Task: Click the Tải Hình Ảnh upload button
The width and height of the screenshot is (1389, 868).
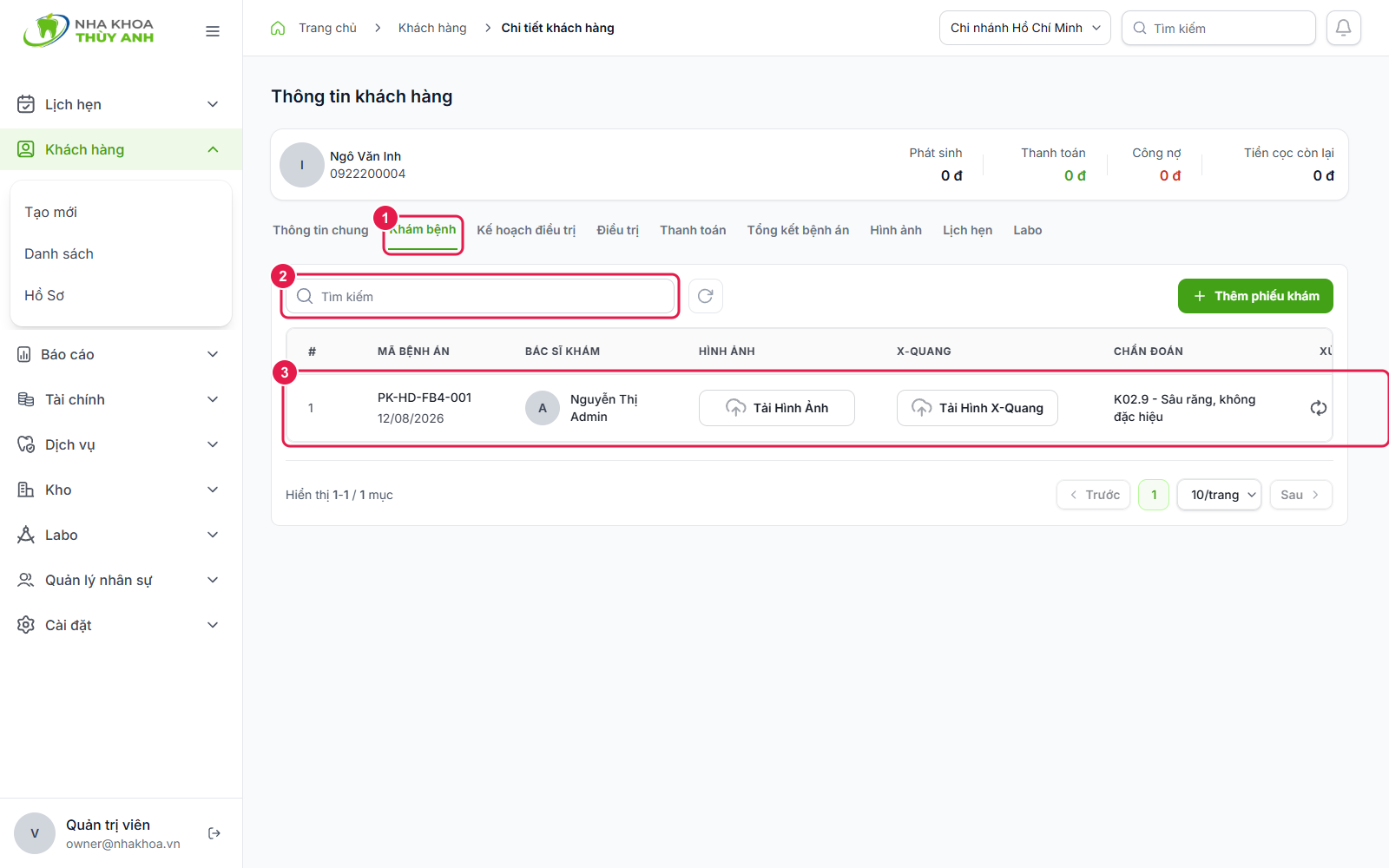Action: pos(777,408)
